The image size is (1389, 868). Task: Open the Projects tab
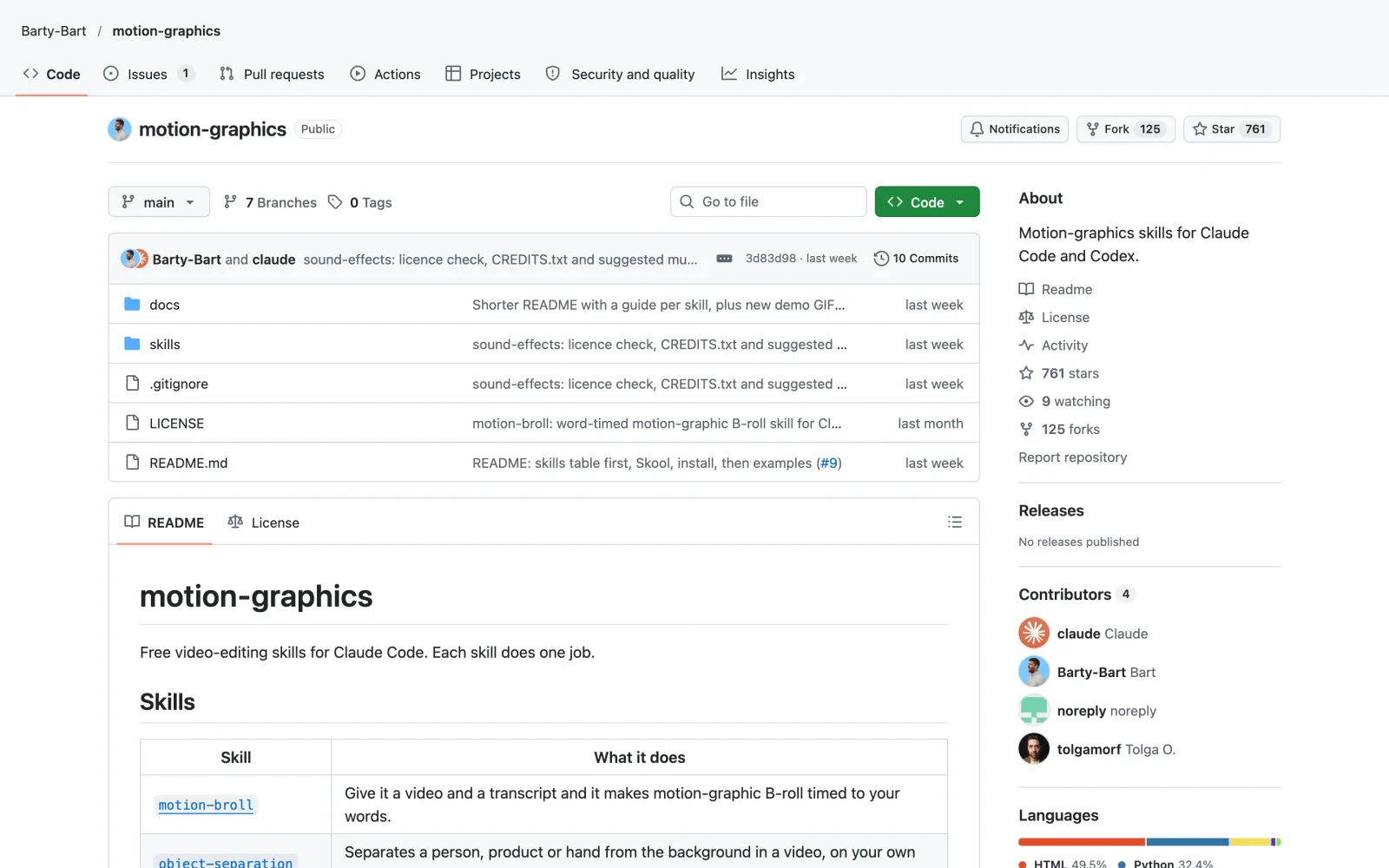click(483, 74)
